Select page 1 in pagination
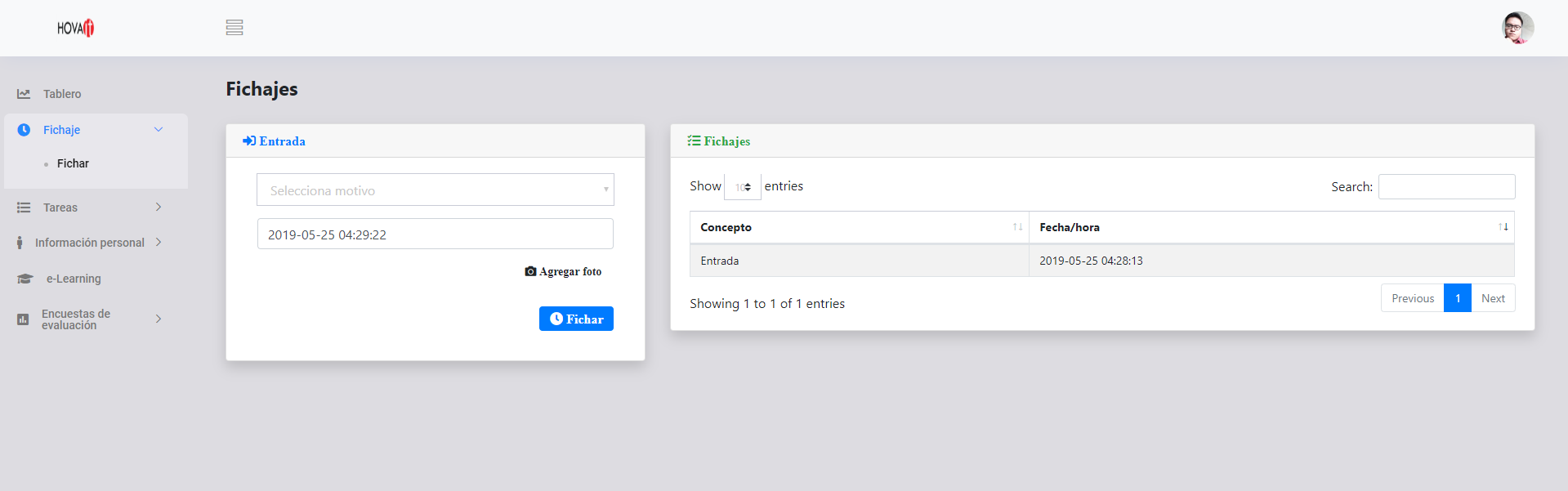 tap(1458, 298)
